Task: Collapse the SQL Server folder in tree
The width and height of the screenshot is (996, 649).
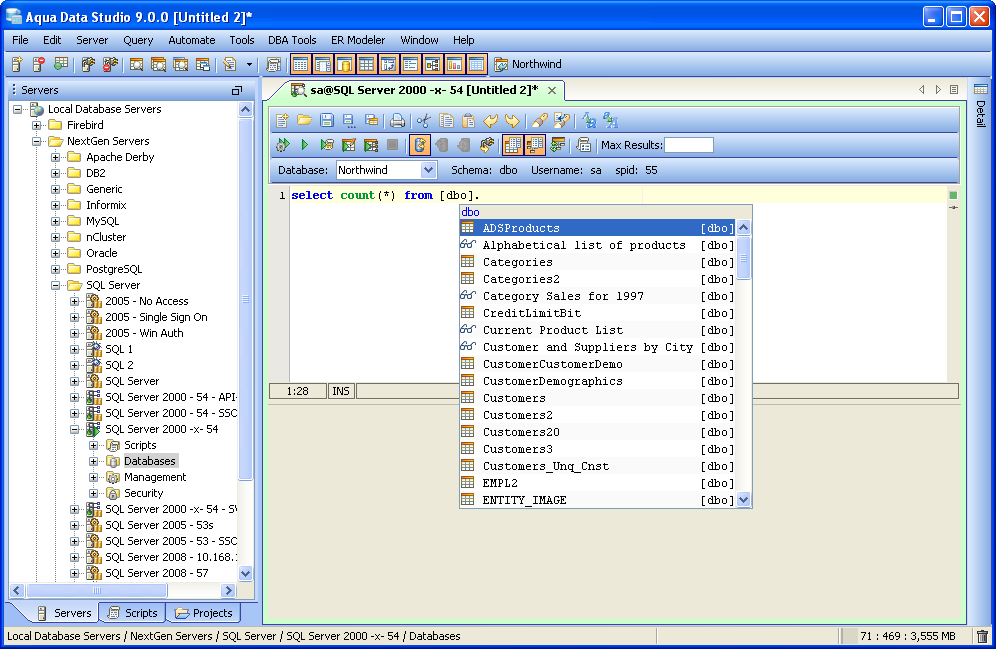Action: click(56, 285)
